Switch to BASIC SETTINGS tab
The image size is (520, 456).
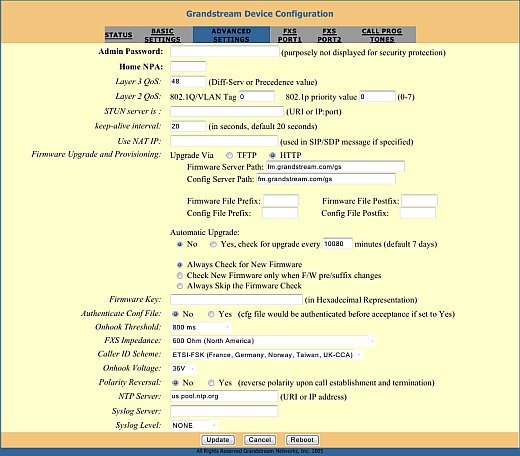coord(162,35)
